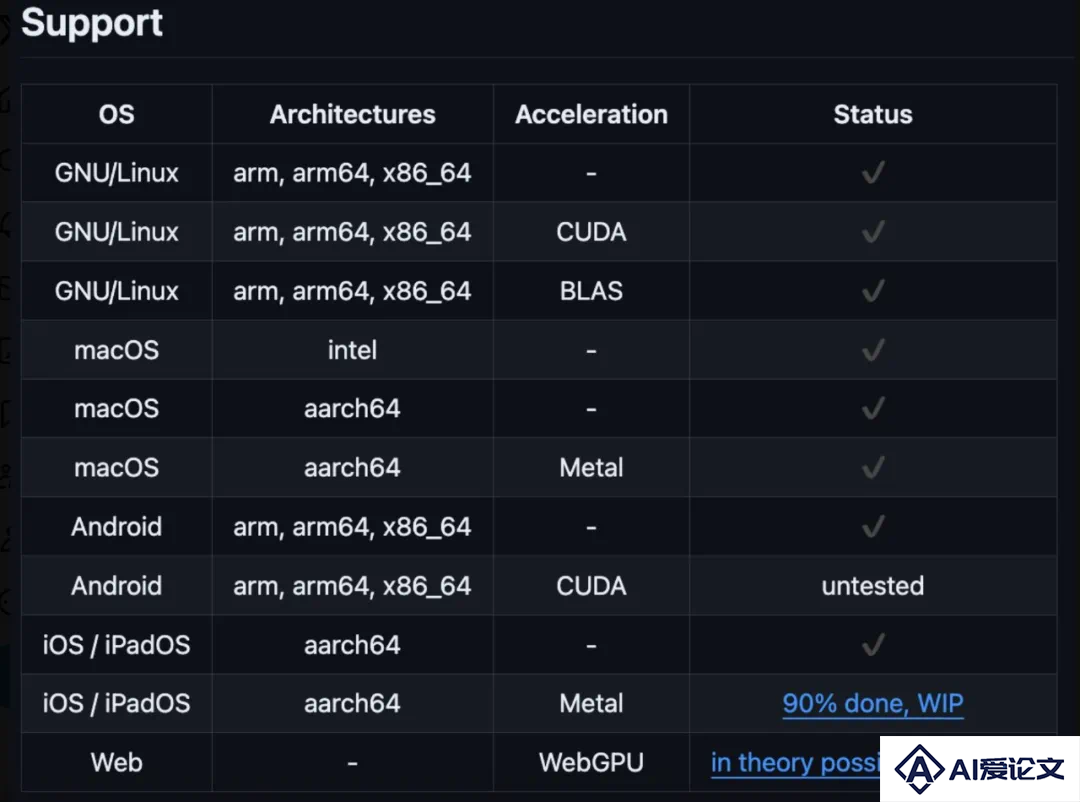The height and width of the screenshot is (802, 1080).
Task: Click the checkmark in the Android row without acceleration
Action: [873, 527]
